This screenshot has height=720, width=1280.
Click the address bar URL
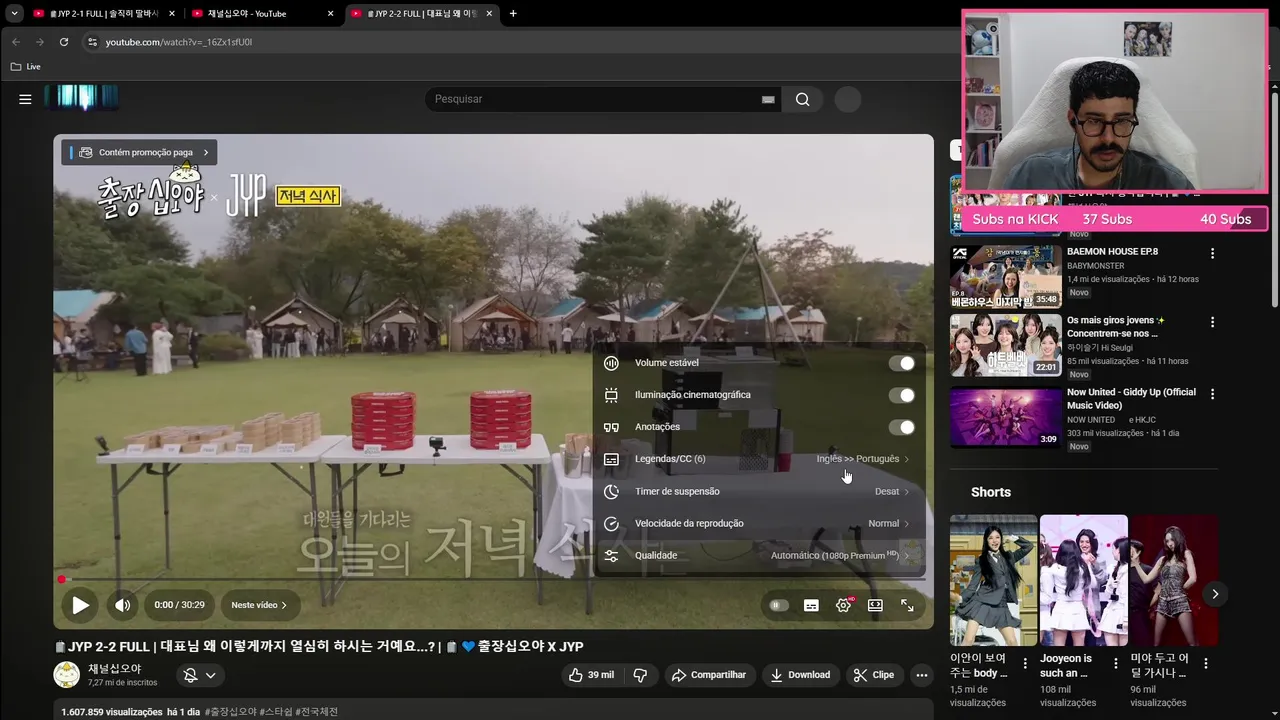pos(179,42)
